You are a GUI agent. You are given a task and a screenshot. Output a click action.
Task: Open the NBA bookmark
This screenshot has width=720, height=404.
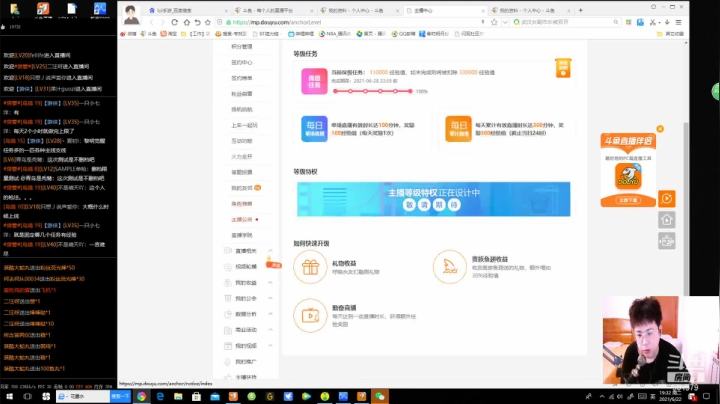pyautogui.click(x=335, y=34)
